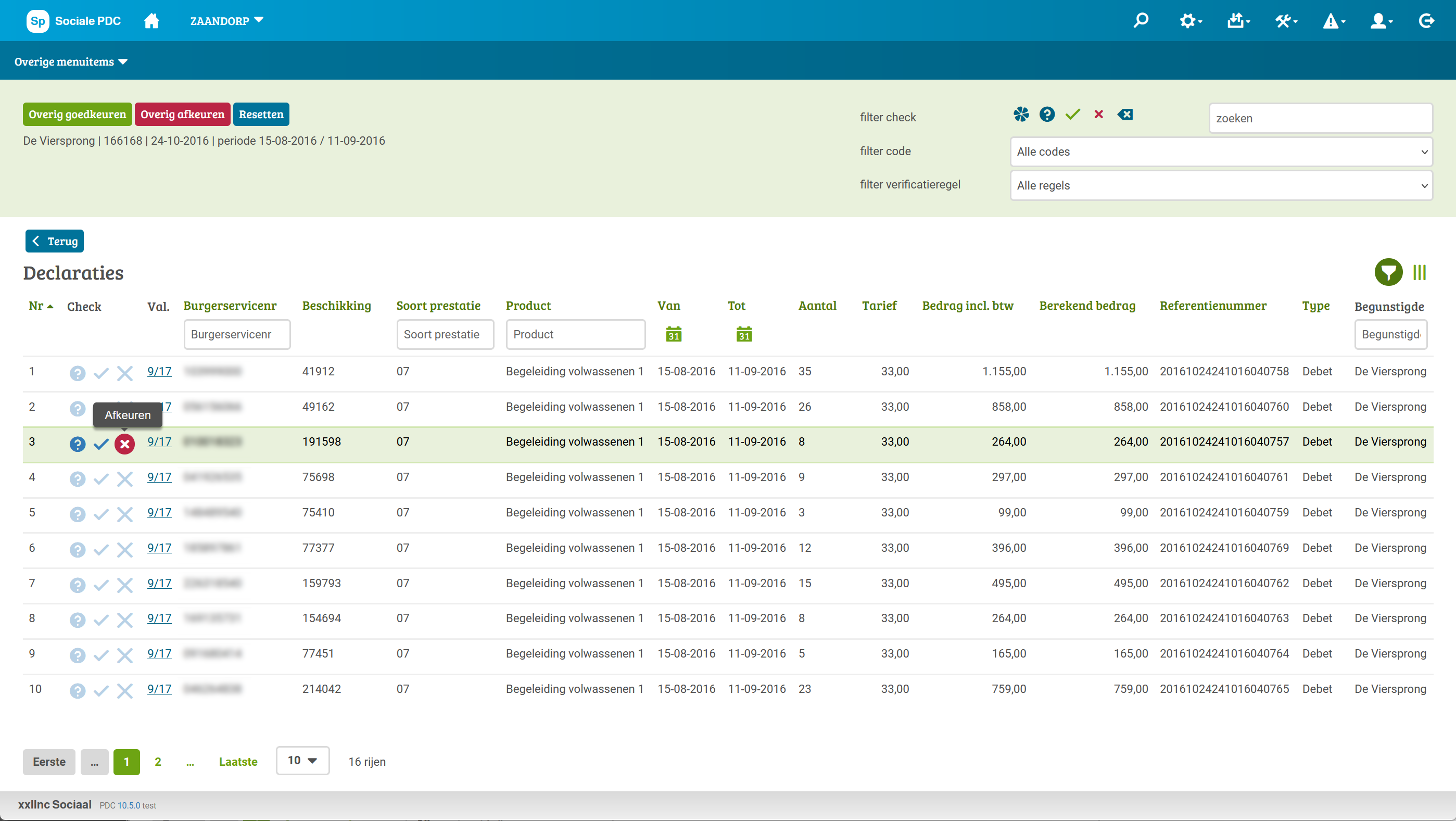Screen dimensions: 1456x821
Task: Reject row 3 with red cross
Action: [x=124, y=444]
